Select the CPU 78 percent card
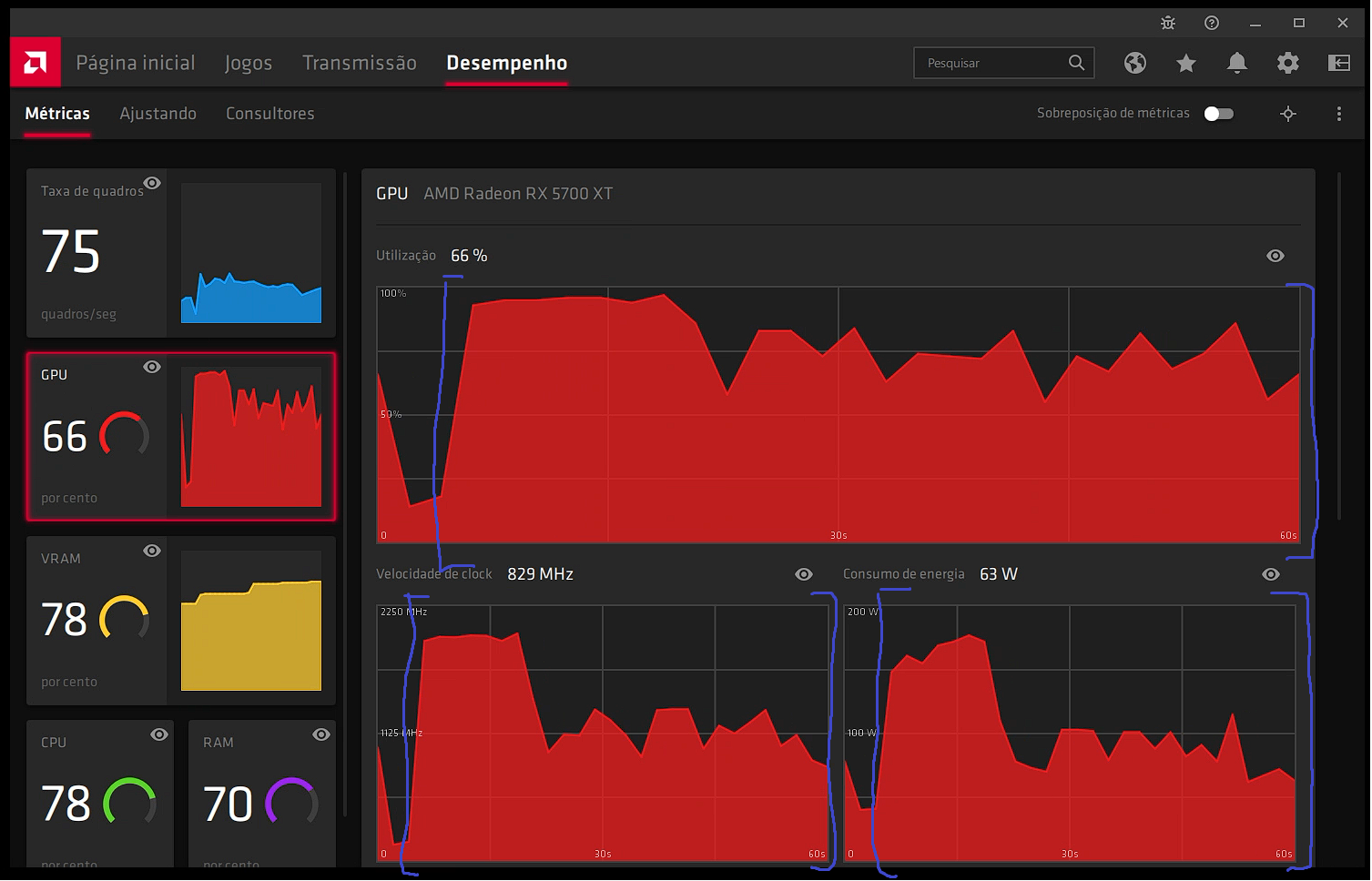 coord(100,794)
